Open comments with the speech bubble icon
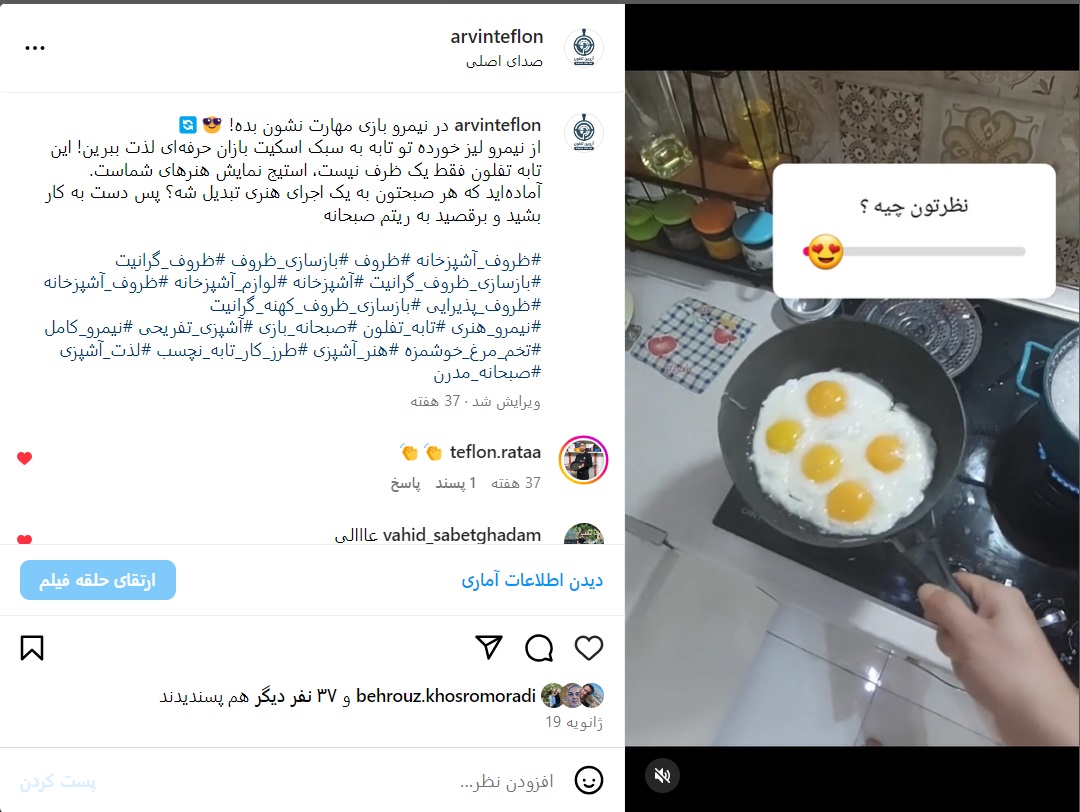This screenshot has height=812, width=1080. pyautogui.click(x=539, y=648)
